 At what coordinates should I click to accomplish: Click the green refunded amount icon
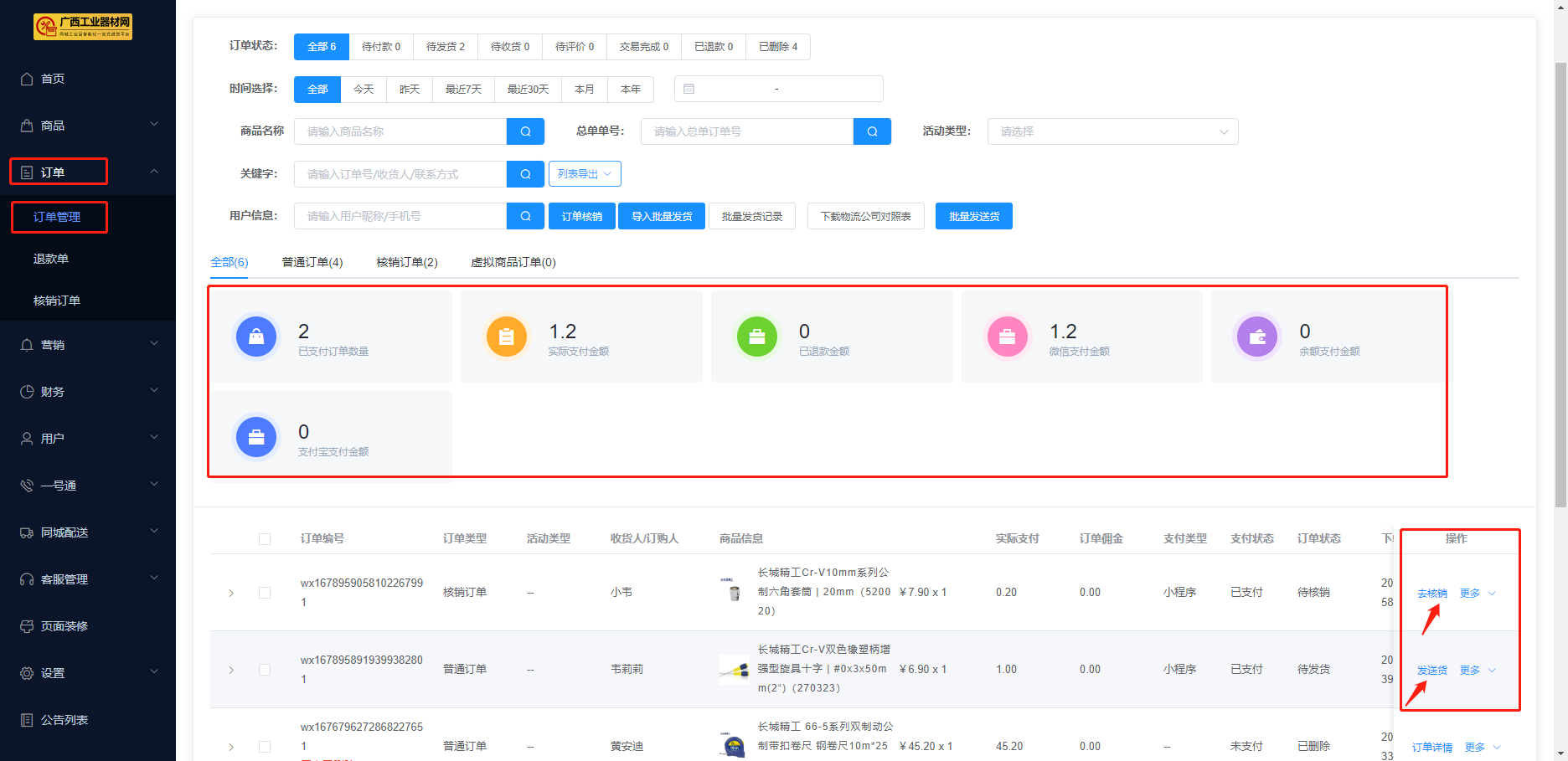coord(756,337)
